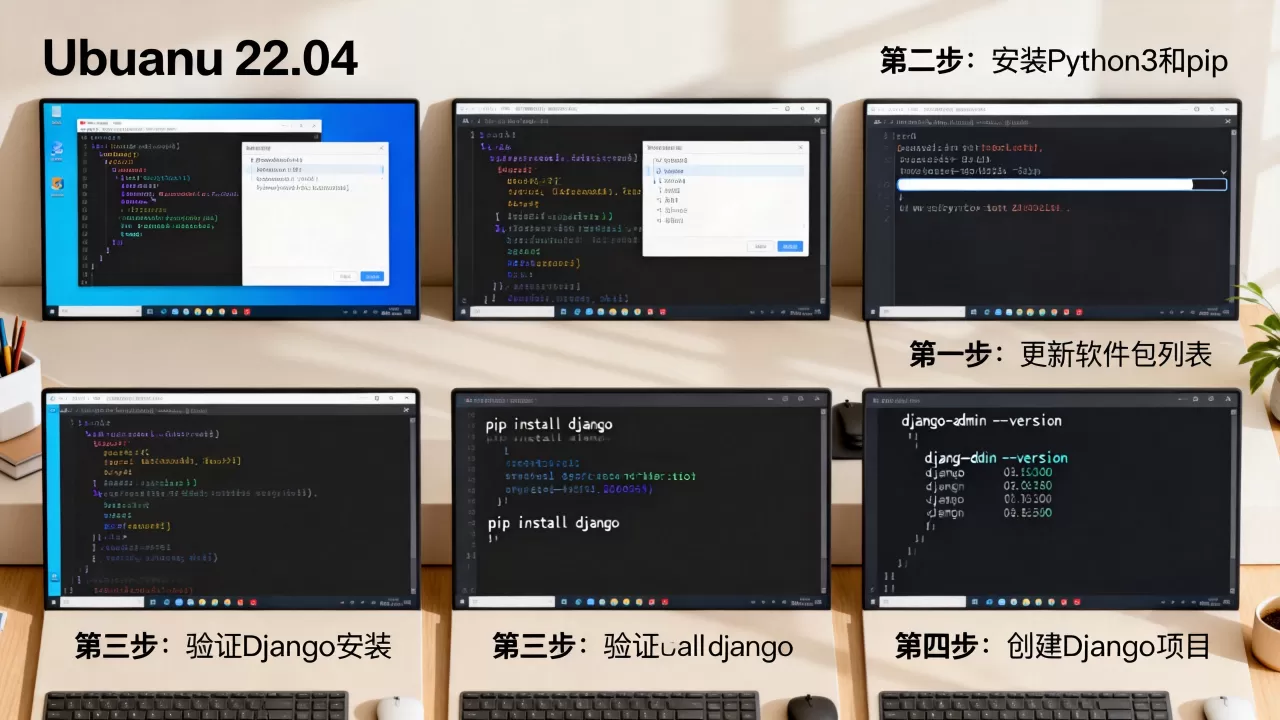Click the taskbar search box on the progress-bar monitor
Viewport: 1280px width, 720px height.
(923, 311)
